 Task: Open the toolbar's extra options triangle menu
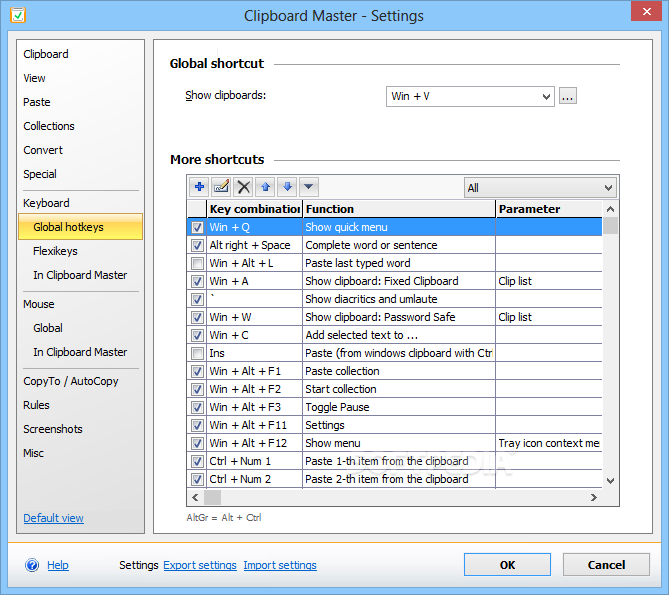pyautogui.click(x=309, y=187)
